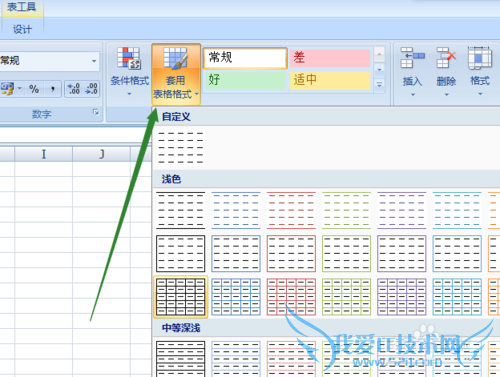Select green light table style in first 浅色 row
Screen dimensions: 500x377
point(346,210)
